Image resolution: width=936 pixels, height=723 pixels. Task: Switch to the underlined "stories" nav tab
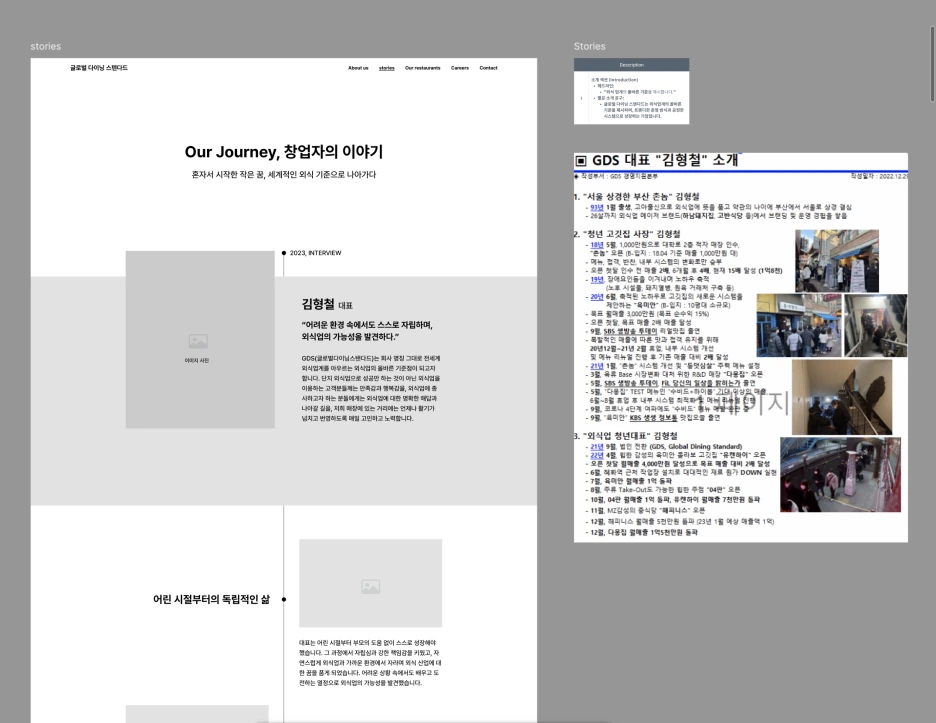(x=387, y=68)
